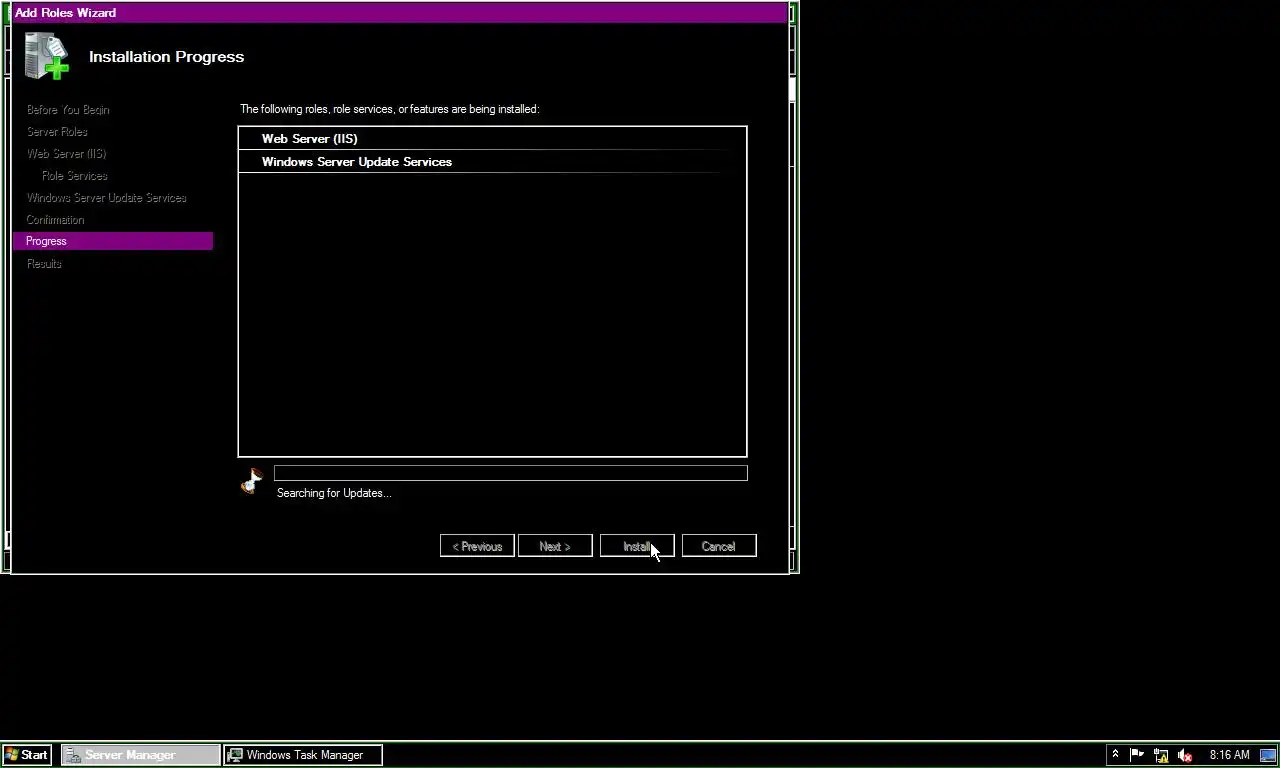Click the Searching for Updates status text
The width and height of the screenshot is (1280, 768).
(334, 493)
